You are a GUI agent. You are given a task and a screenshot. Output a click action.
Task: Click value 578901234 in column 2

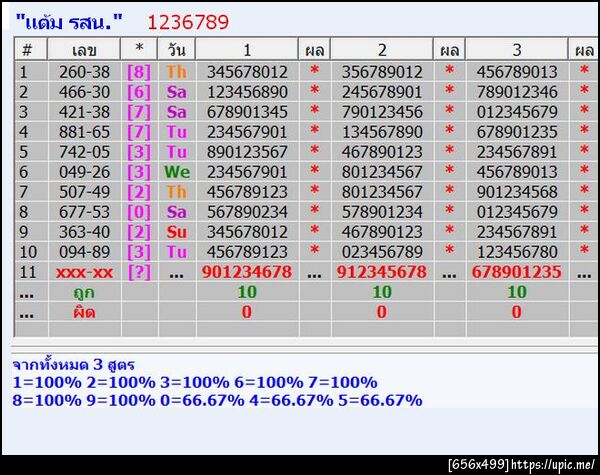382,212
